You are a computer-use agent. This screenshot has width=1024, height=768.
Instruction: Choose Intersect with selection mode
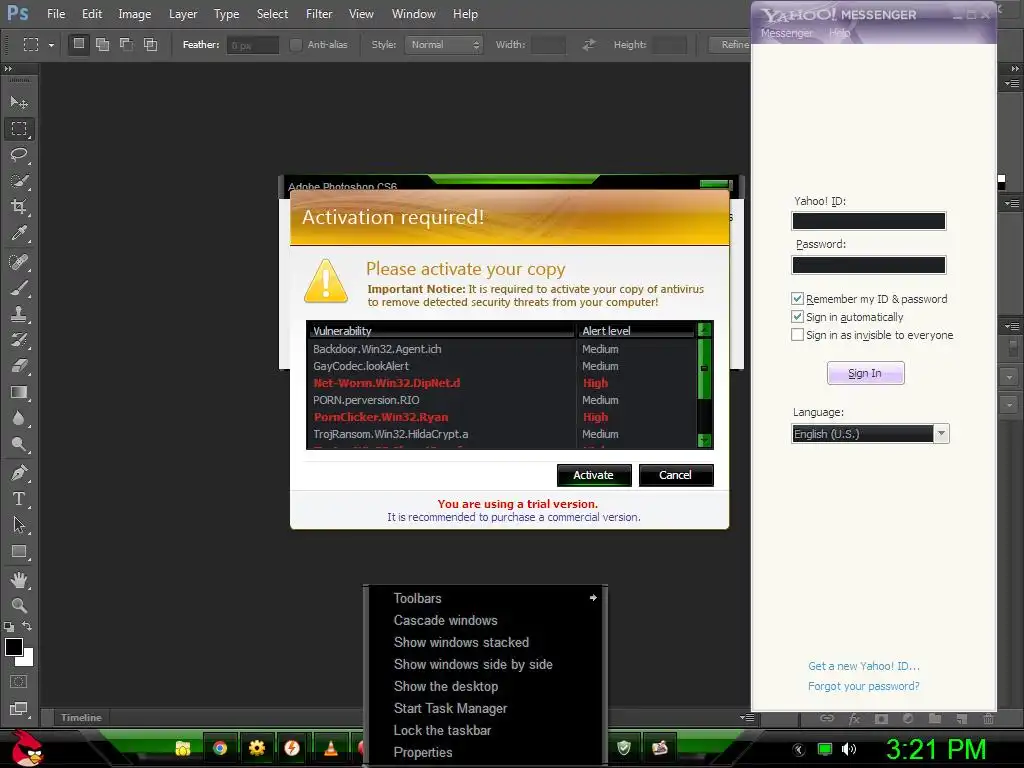click(150, 44)
